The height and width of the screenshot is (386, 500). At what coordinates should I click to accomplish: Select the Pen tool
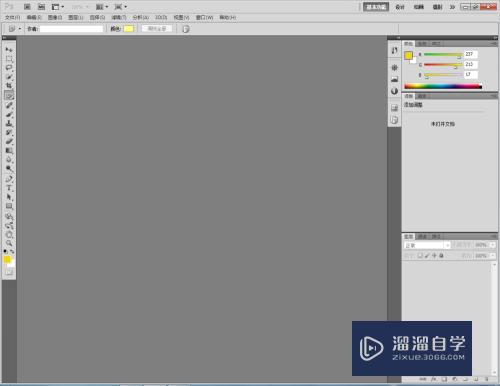[9, 179]
